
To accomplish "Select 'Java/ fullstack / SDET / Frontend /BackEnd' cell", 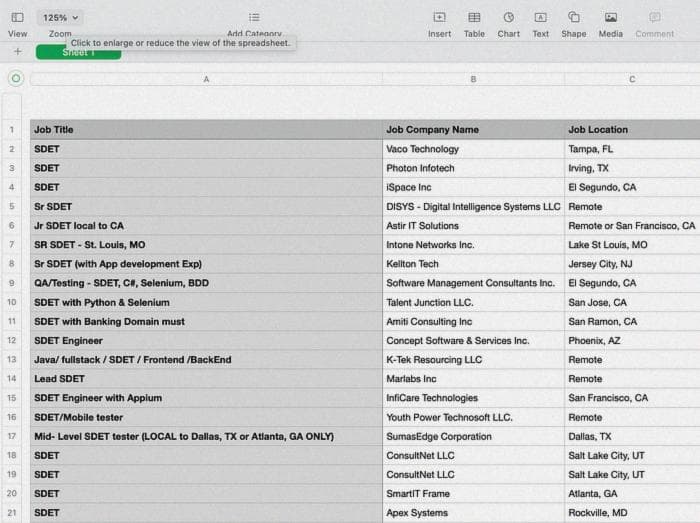I will click(x=206, y=360).
